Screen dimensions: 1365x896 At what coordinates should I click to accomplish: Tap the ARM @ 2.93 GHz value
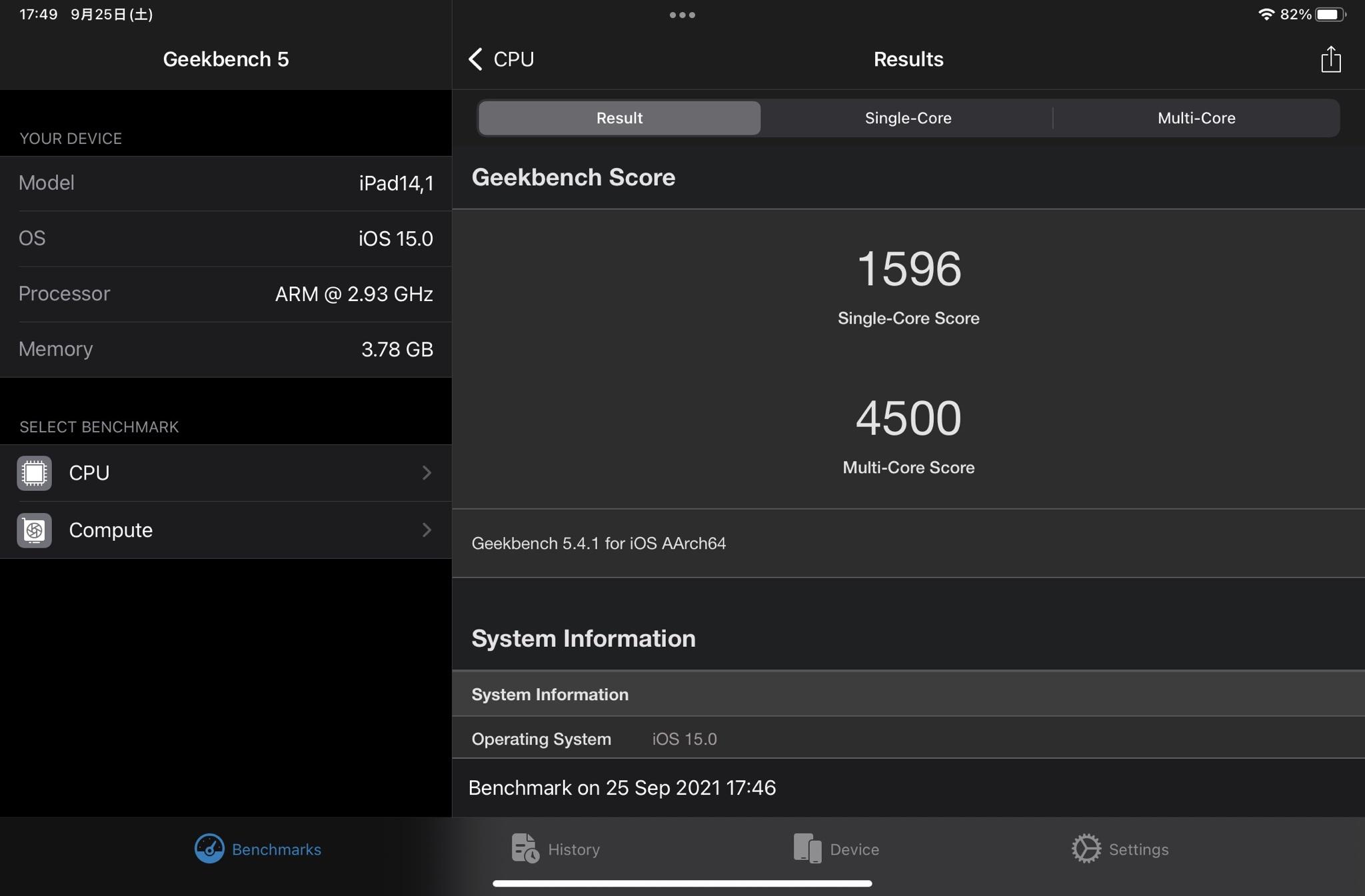point(354,294)
